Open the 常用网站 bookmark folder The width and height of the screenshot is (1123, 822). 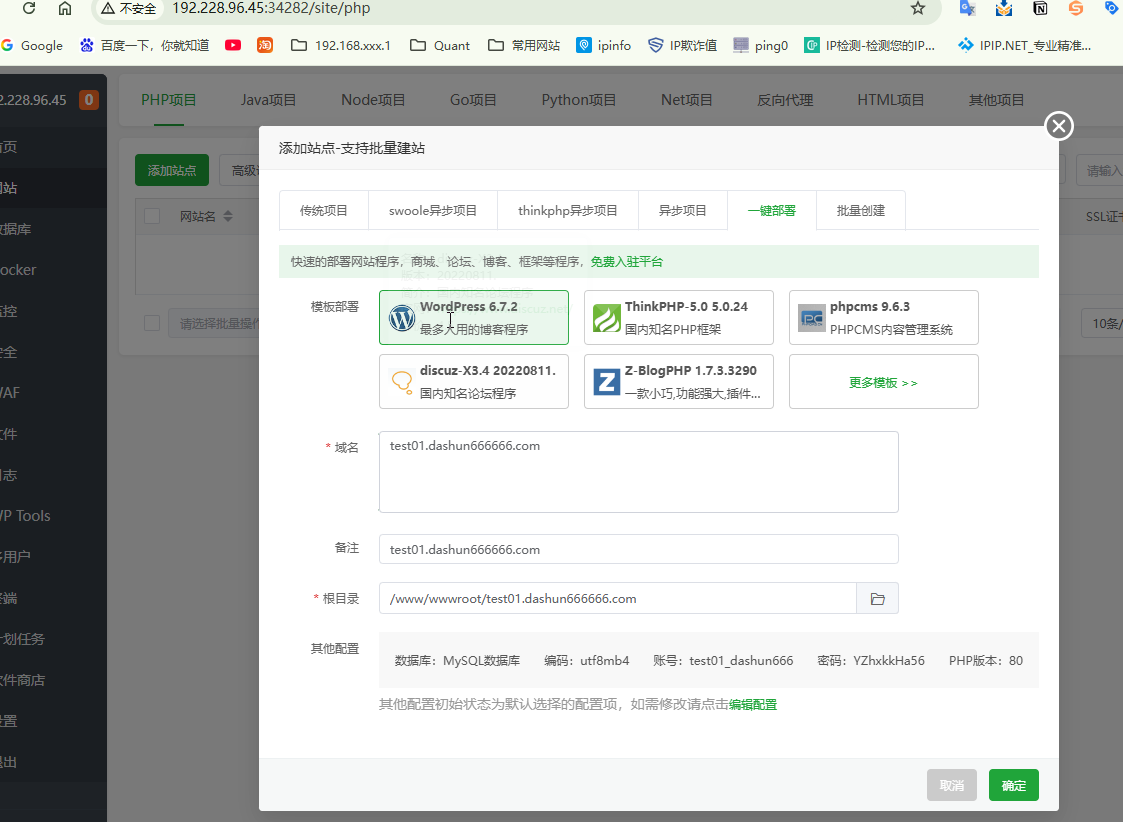click(524, 45)
